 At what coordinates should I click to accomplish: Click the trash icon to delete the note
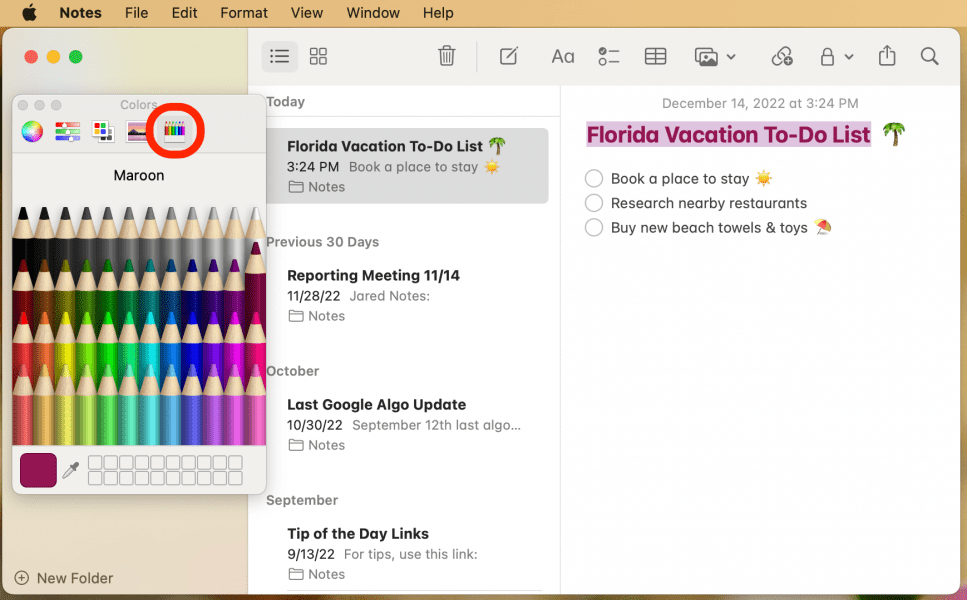coord(447,57)
